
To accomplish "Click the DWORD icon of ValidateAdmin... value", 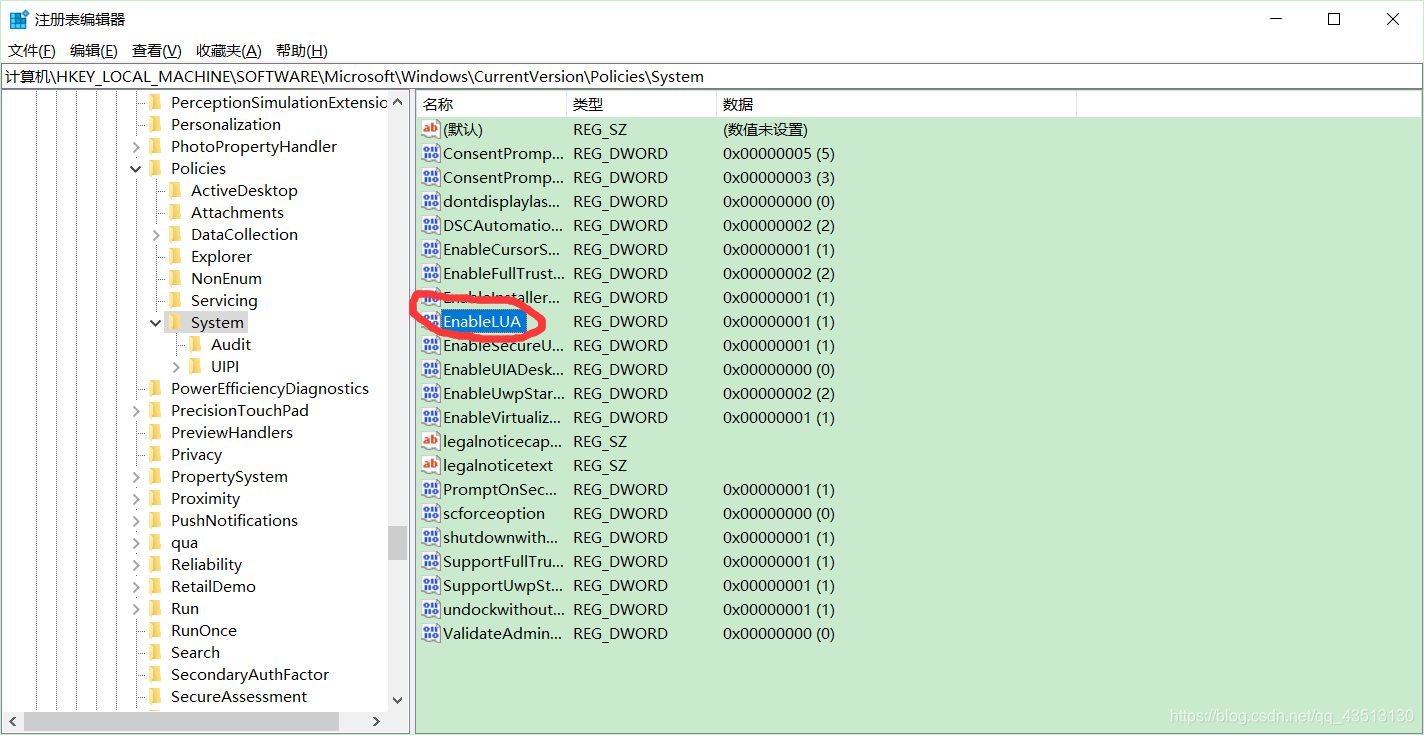I will pos(431,633).
